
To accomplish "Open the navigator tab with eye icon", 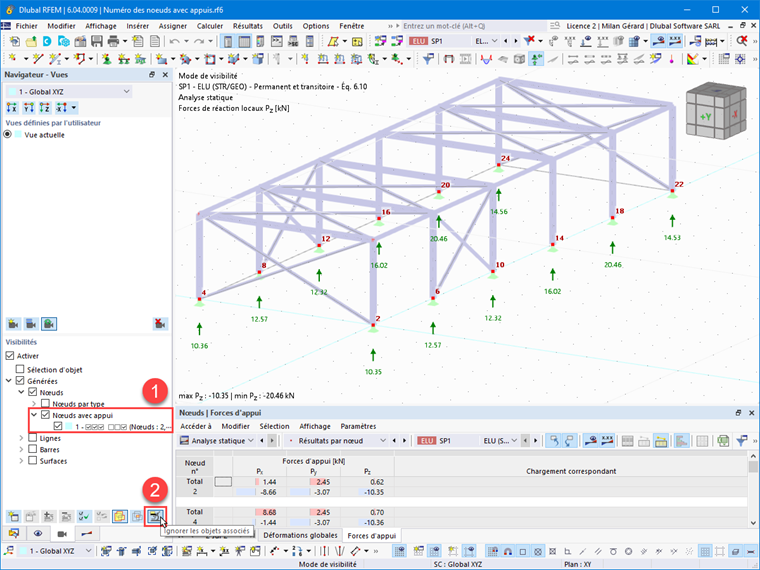I will (x=38, y=534).
